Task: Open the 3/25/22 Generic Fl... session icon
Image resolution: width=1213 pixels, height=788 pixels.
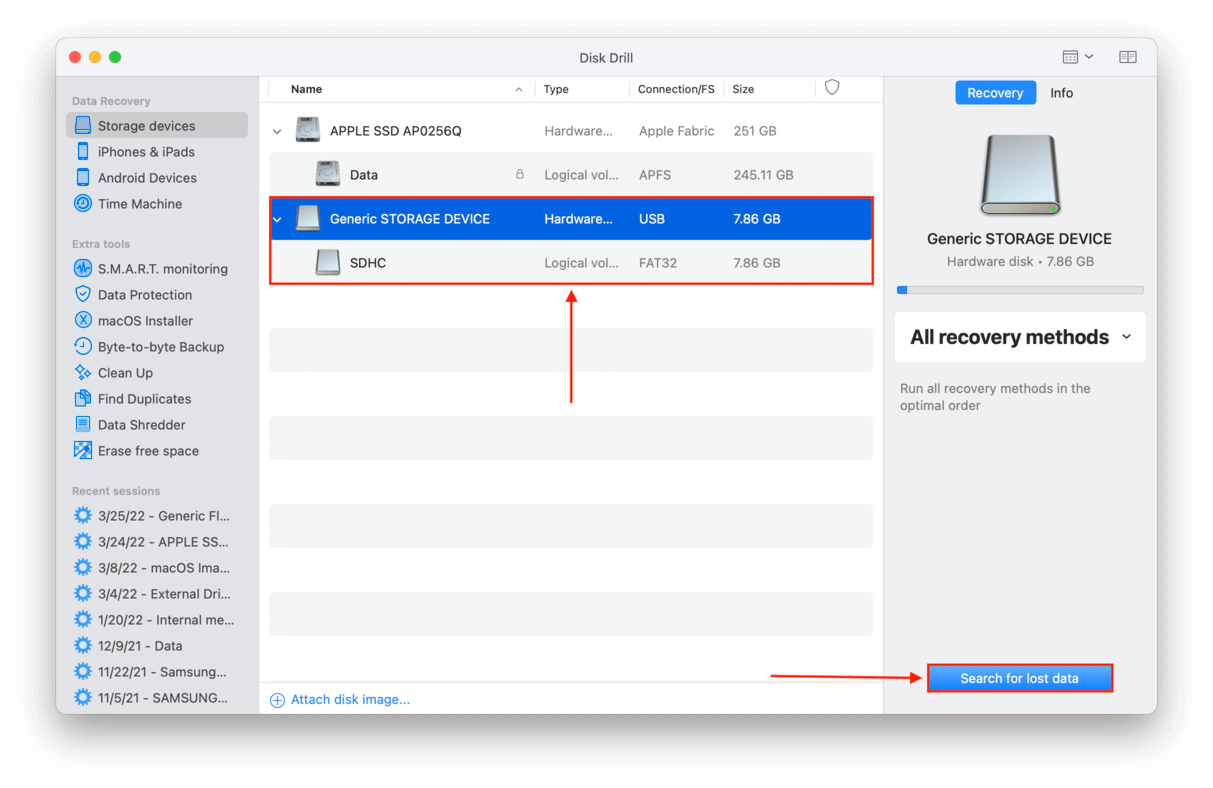Action: (x=83, y=516)
